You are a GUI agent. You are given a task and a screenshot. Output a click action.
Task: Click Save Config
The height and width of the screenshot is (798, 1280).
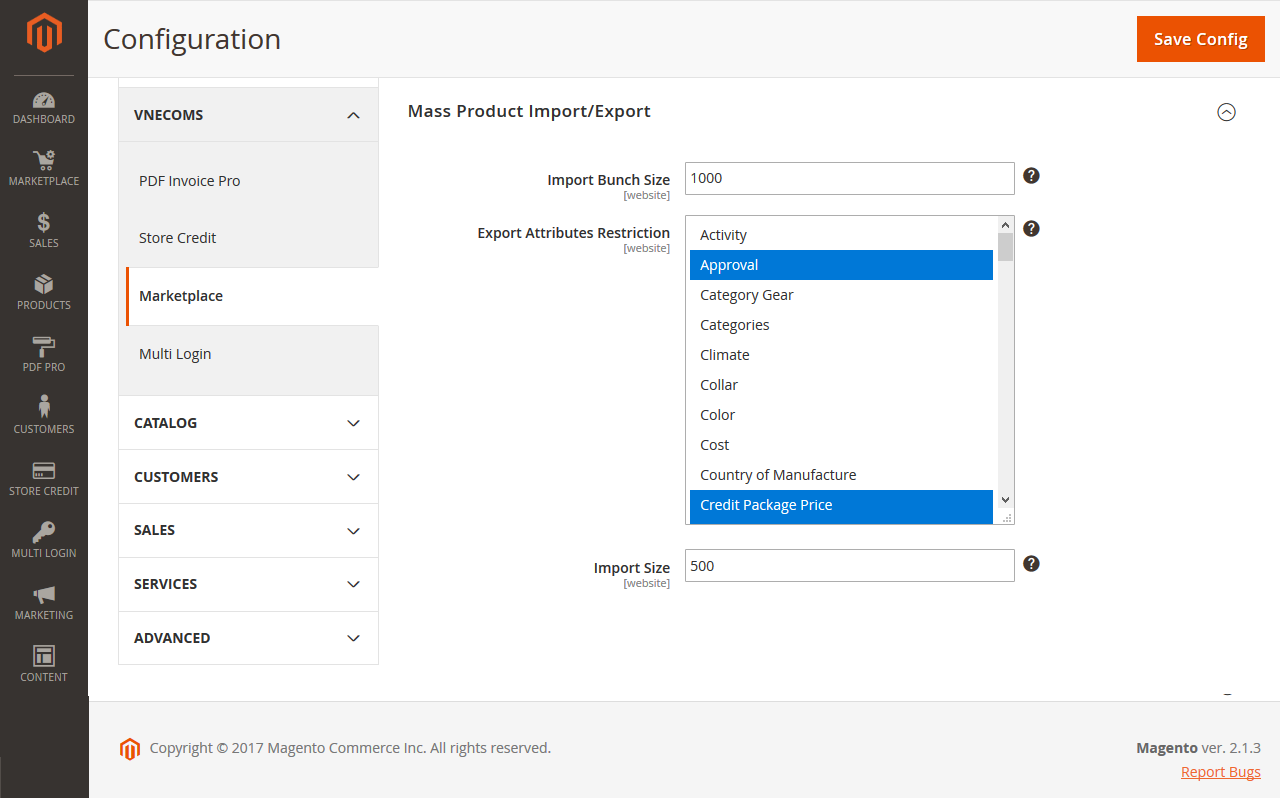(x=1200, y=38)
